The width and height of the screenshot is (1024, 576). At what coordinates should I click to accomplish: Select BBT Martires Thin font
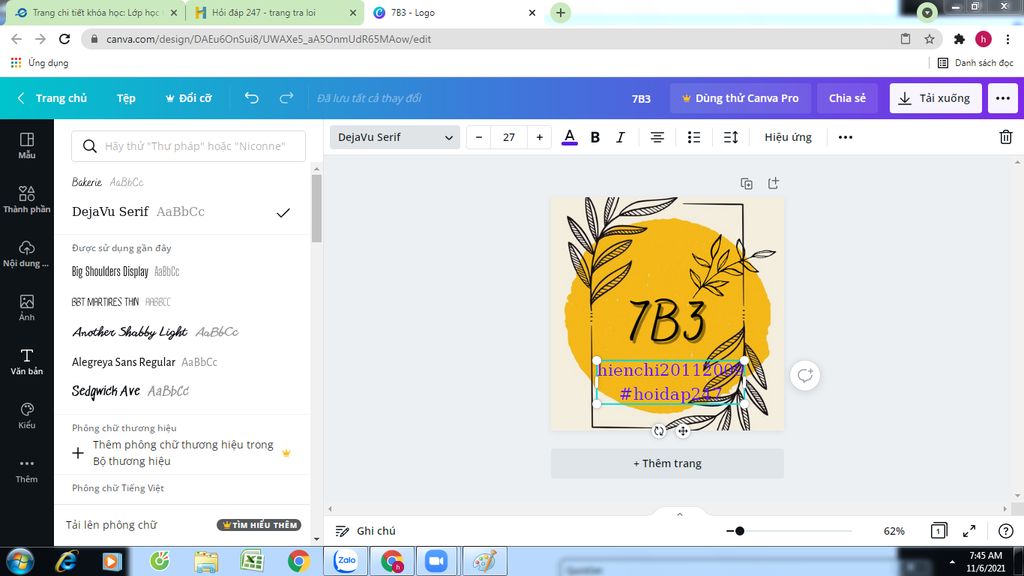(x=121, y=302)
